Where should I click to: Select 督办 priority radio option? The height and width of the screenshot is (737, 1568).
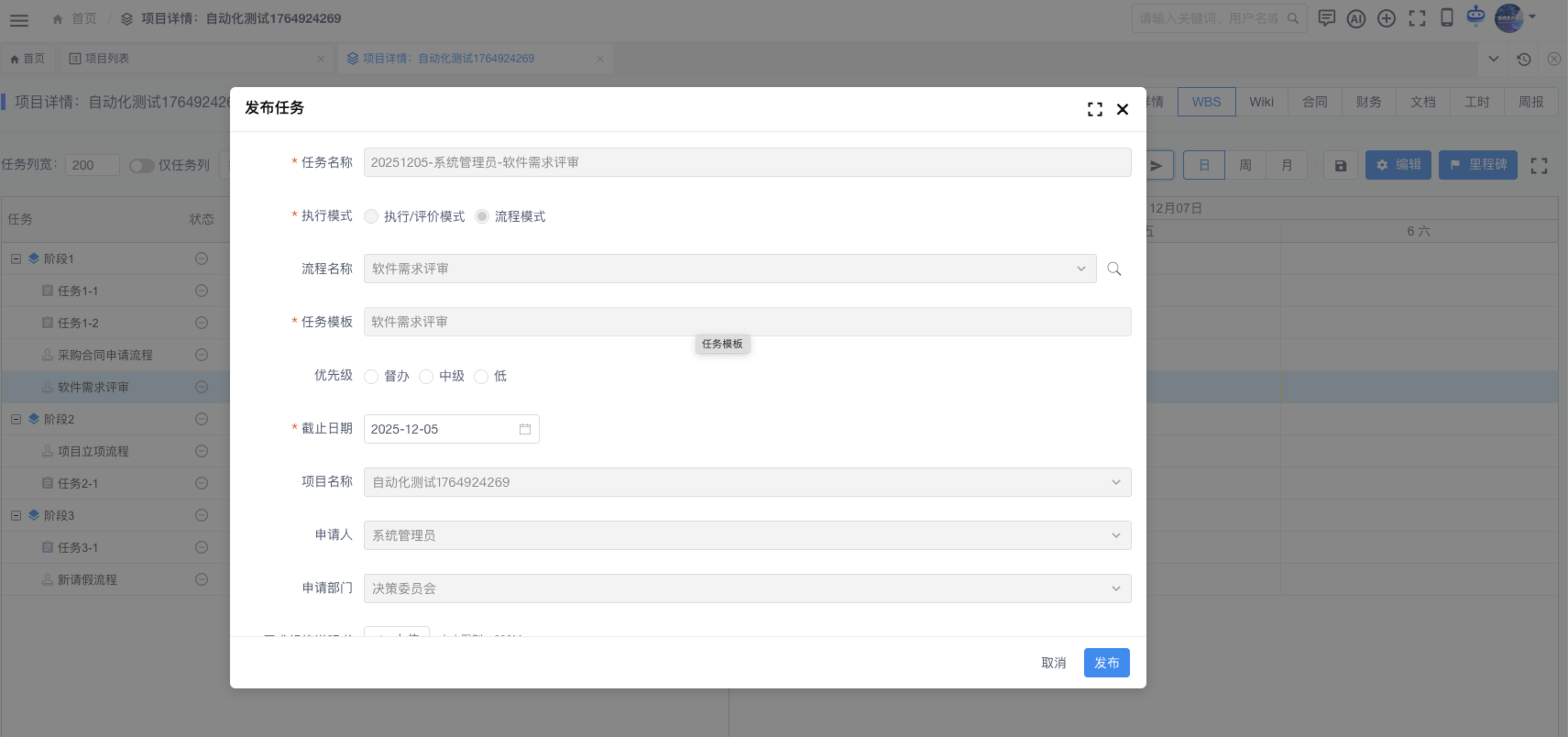click(371, 376)
